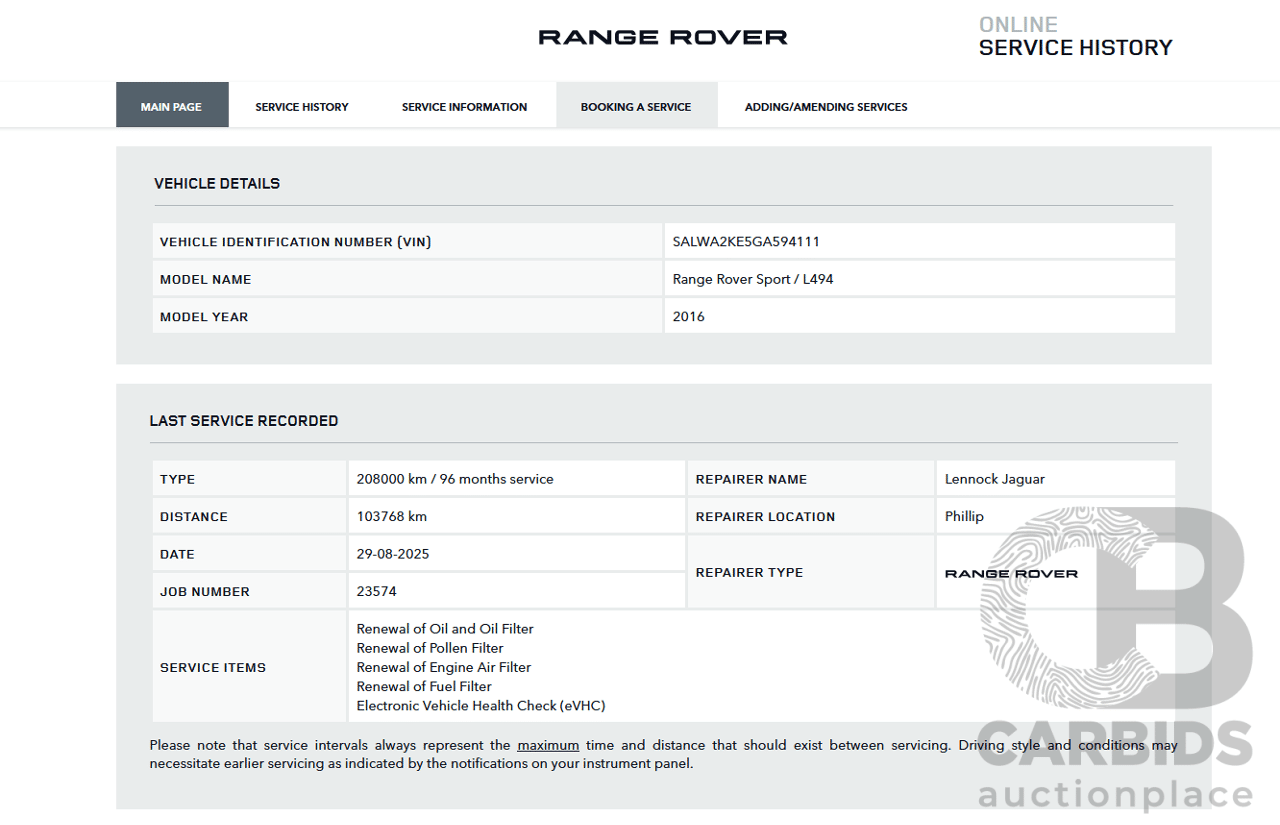
Task: Click the repairer location Phillip
Action: (x=964, y=517)
